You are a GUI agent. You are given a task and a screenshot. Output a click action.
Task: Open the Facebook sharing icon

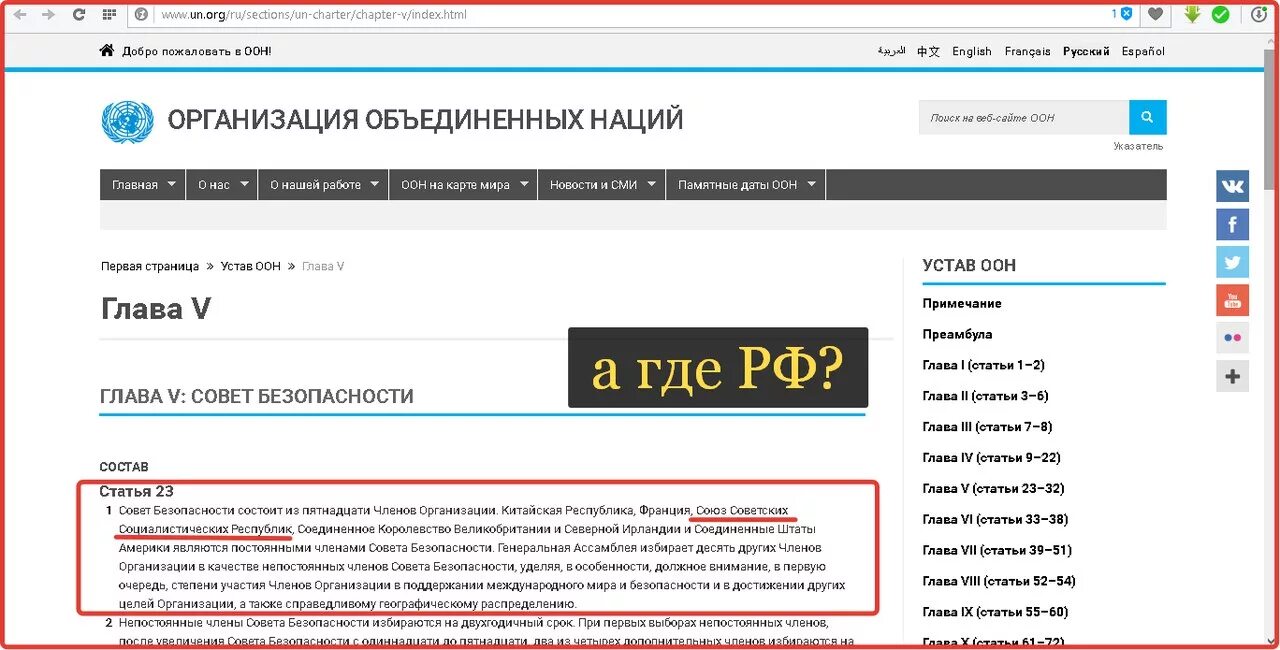click(x=1232, y=224)
